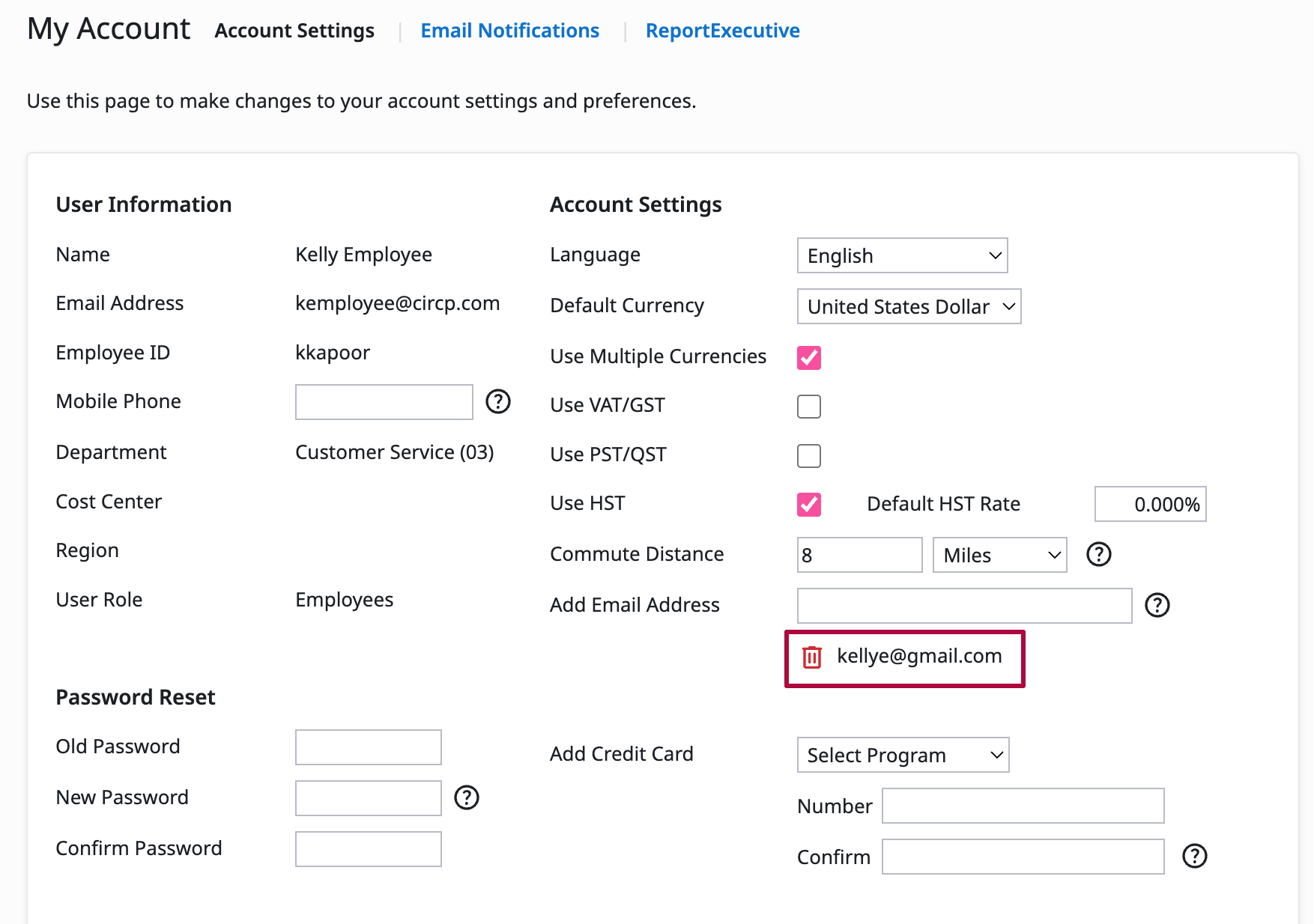Click the help icon beside Mobile Phone
1314x924 pixels.
tap(497, 402)
